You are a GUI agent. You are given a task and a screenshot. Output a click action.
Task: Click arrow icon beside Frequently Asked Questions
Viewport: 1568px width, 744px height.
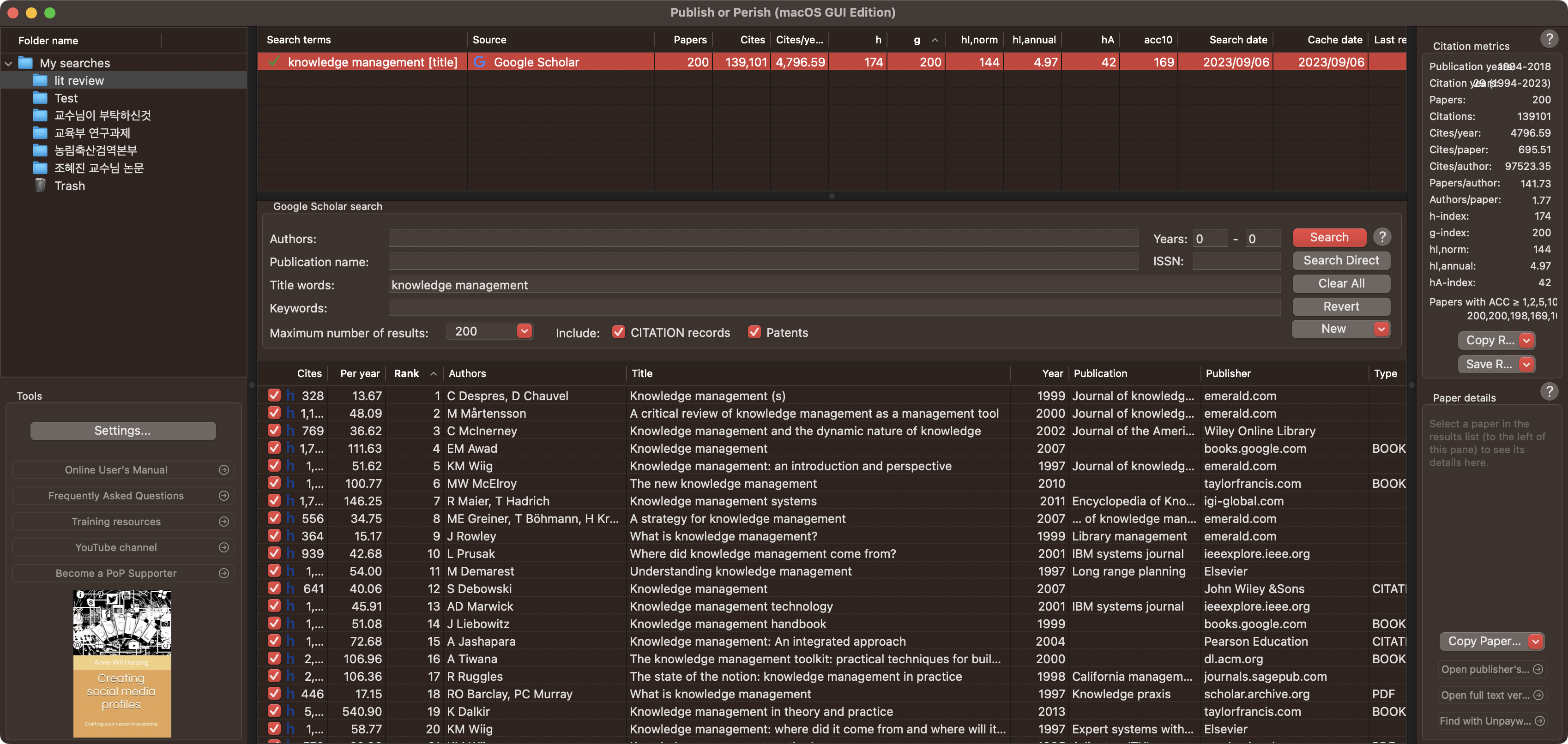[224, 496]
